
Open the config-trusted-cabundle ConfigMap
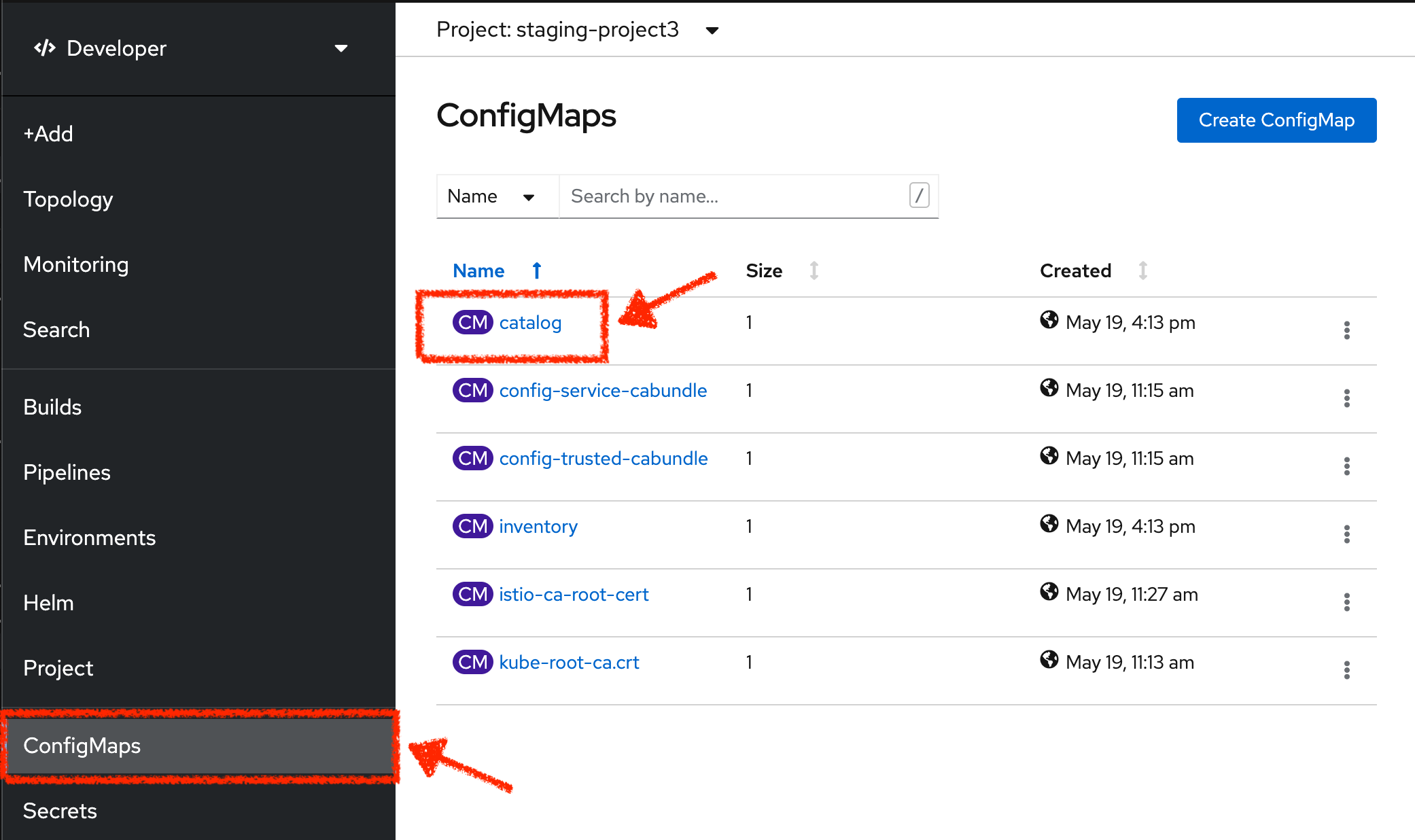[x=603, y=458]
